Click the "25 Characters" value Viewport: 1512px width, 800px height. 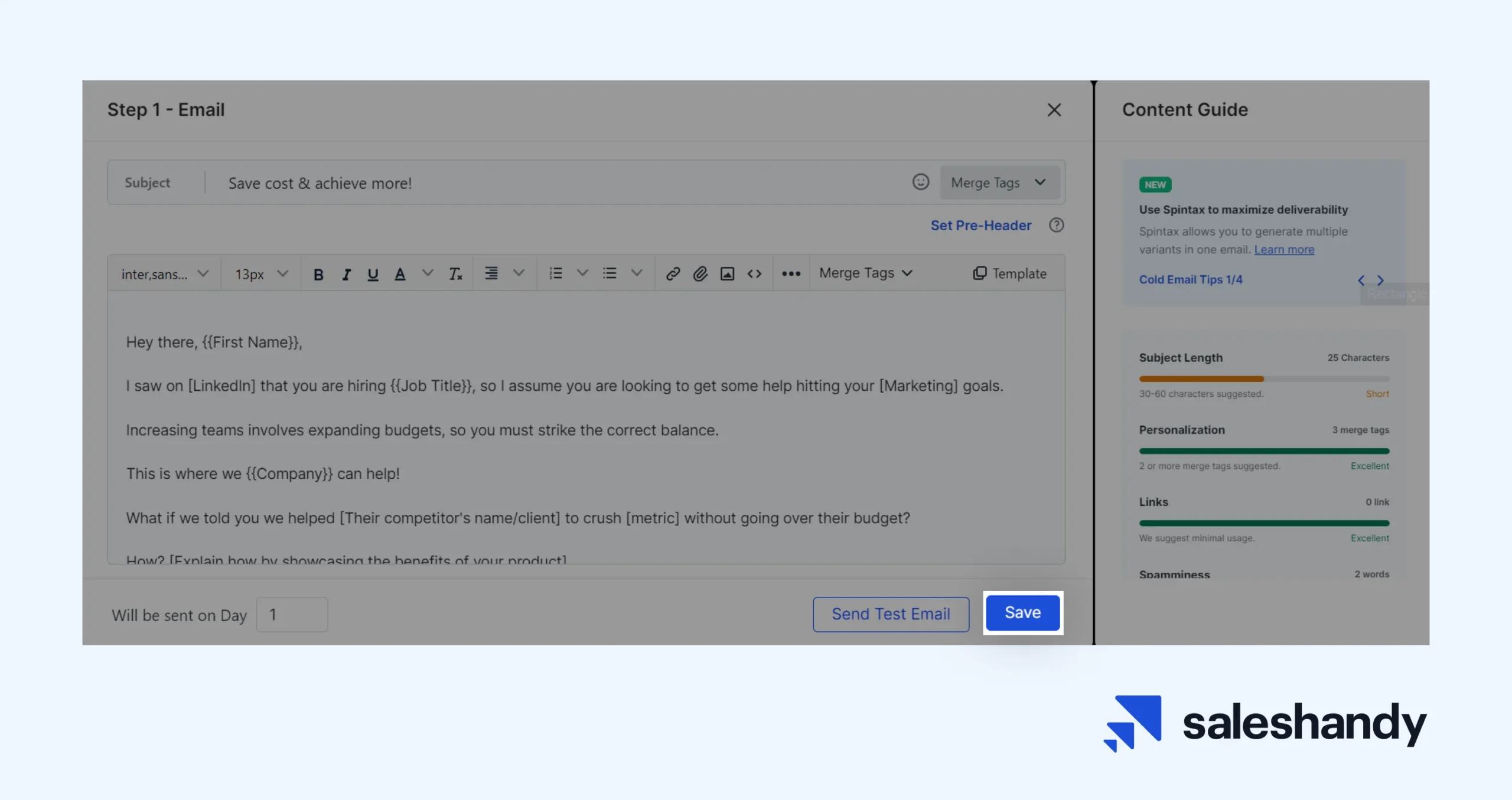pyautogui.click(x=1358, y=358)
